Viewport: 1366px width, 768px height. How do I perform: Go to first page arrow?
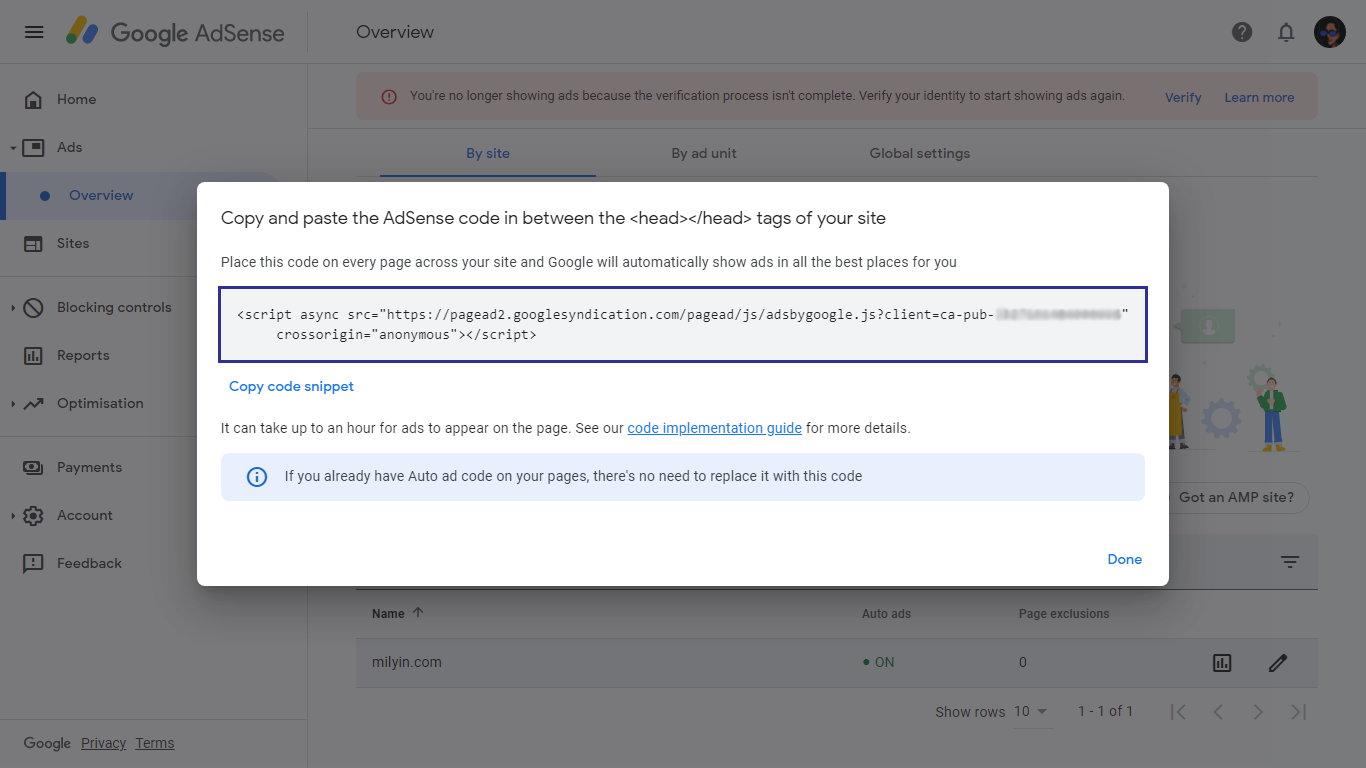coord(1178,712)
